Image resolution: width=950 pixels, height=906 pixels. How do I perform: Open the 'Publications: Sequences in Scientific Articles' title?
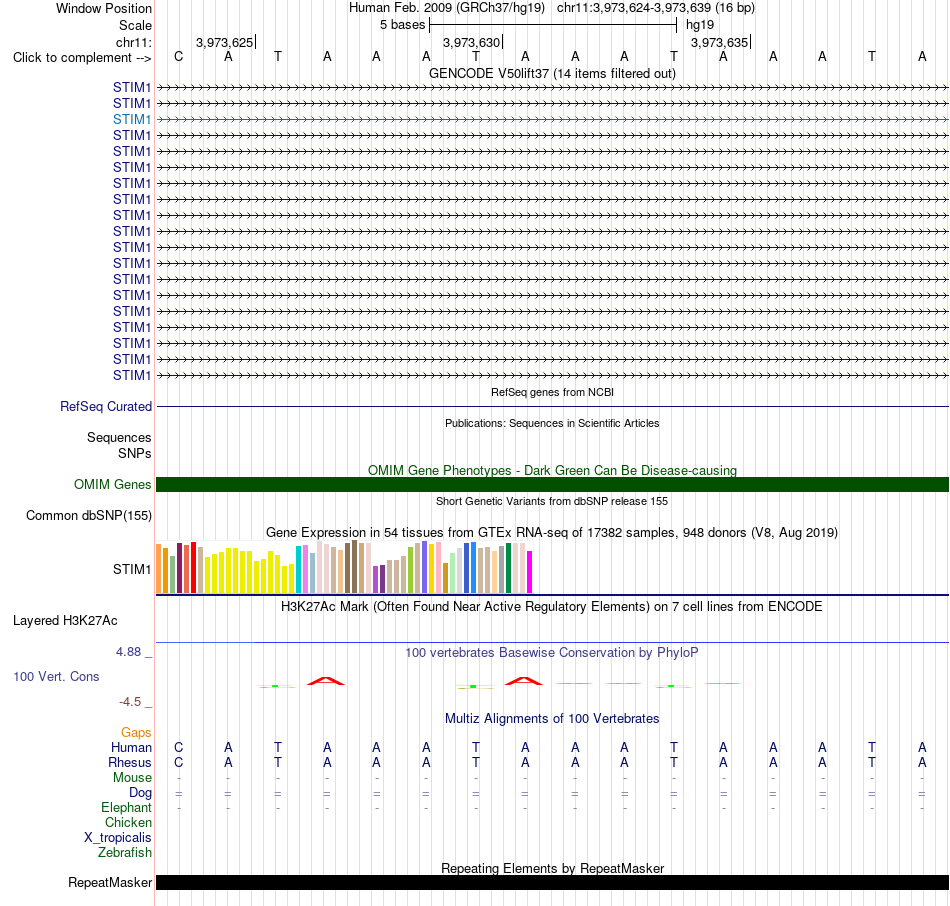pos(552,423)
